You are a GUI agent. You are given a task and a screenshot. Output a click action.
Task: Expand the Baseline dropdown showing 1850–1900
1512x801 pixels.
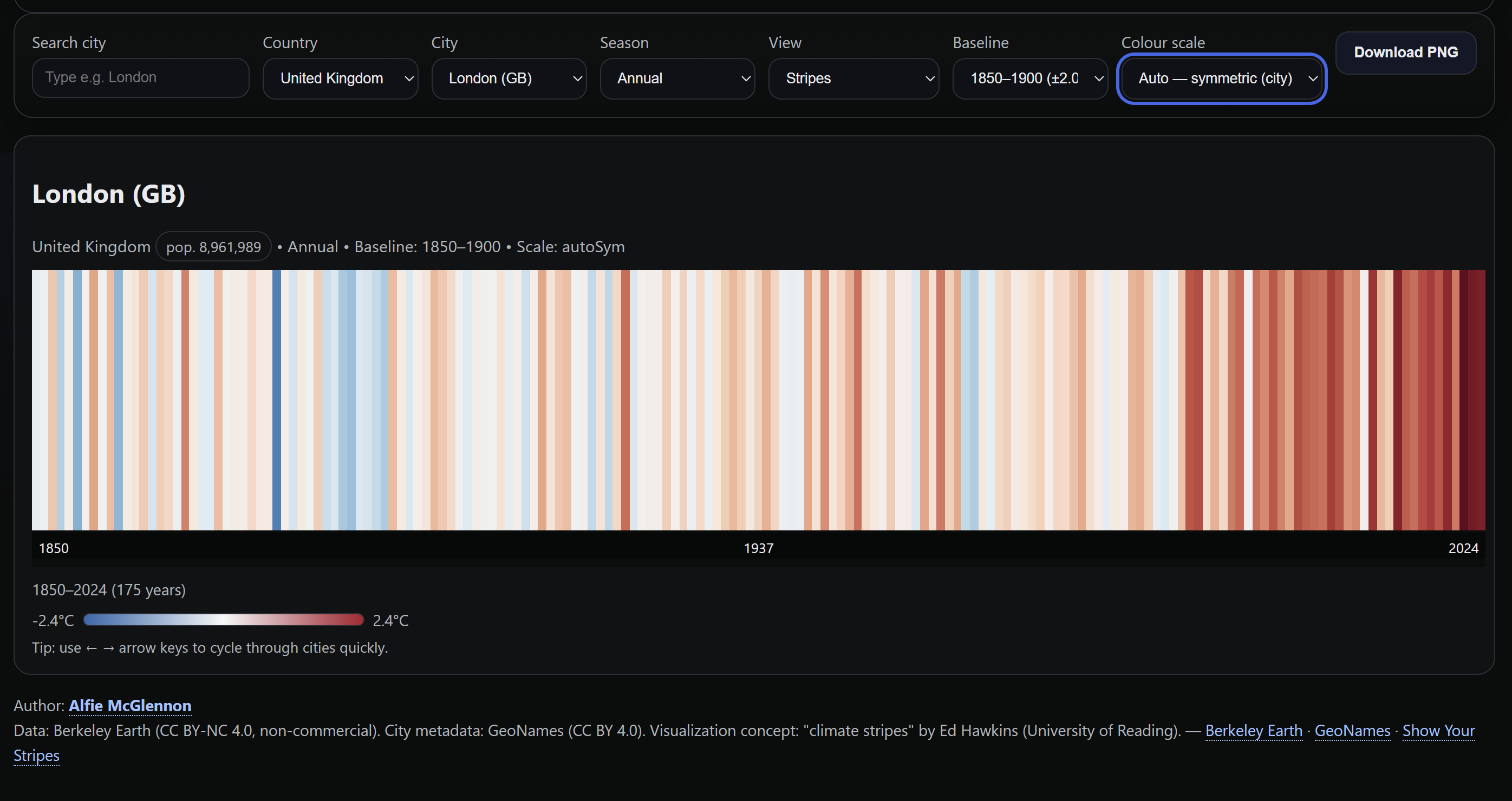click(1030, 78)
